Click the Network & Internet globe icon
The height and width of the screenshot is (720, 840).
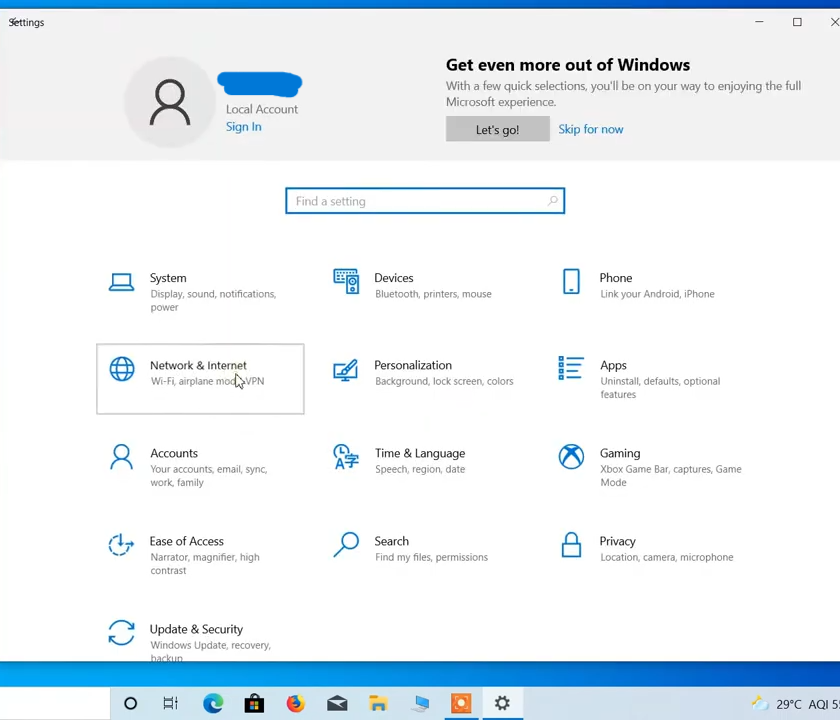[122, 369]
